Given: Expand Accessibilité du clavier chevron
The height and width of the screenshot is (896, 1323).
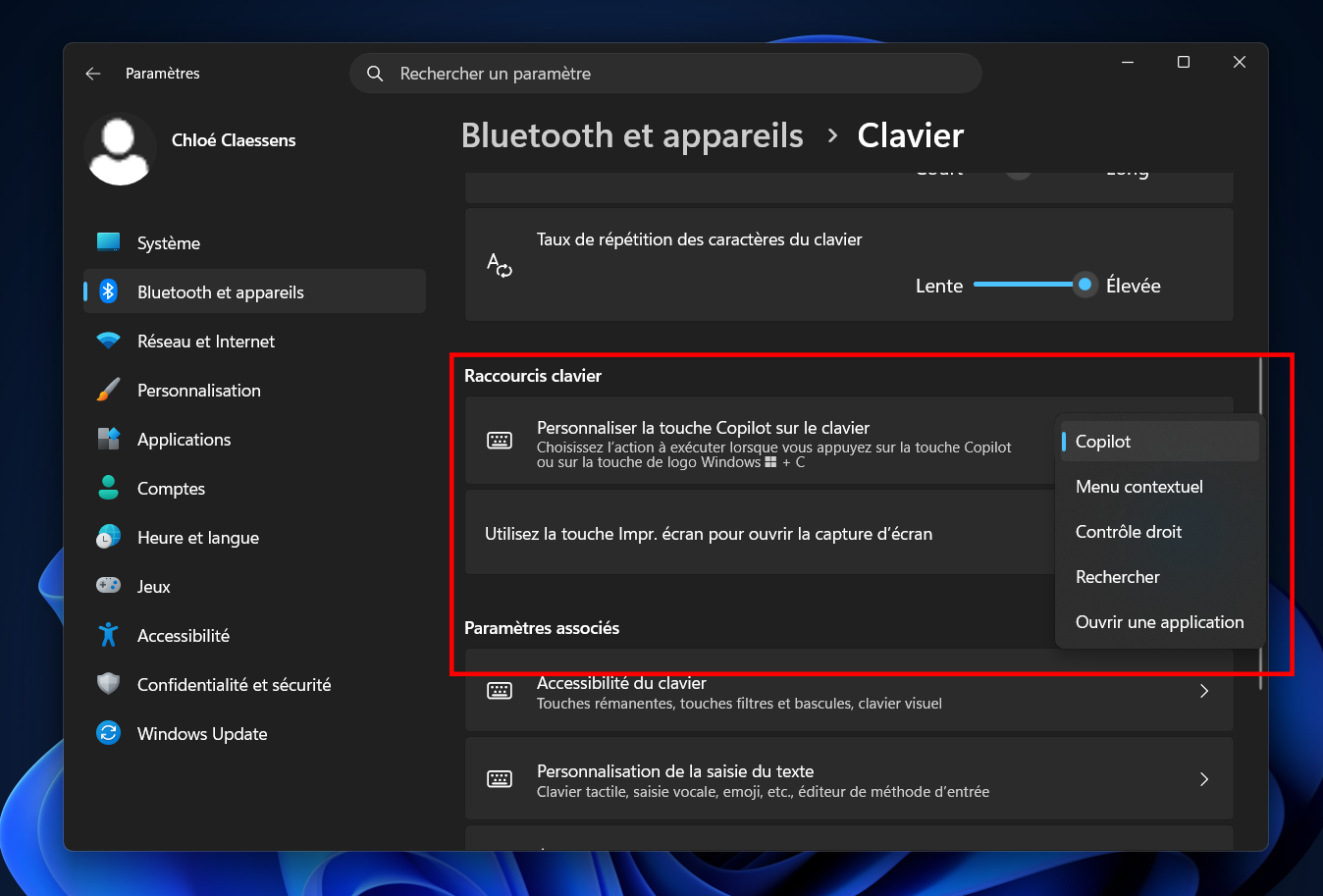Looking at the screenshot, I should coord(1204,692).
